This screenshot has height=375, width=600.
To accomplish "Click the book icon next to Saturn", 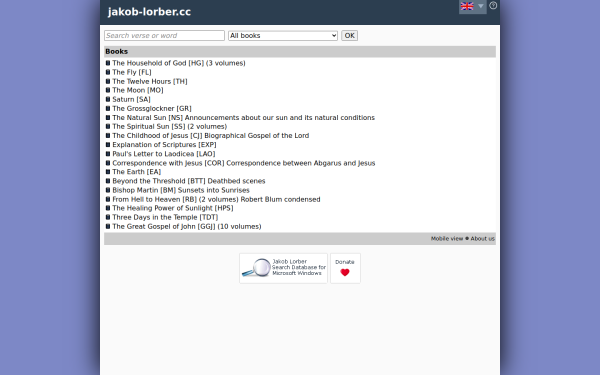I will [x=108, y=99].
